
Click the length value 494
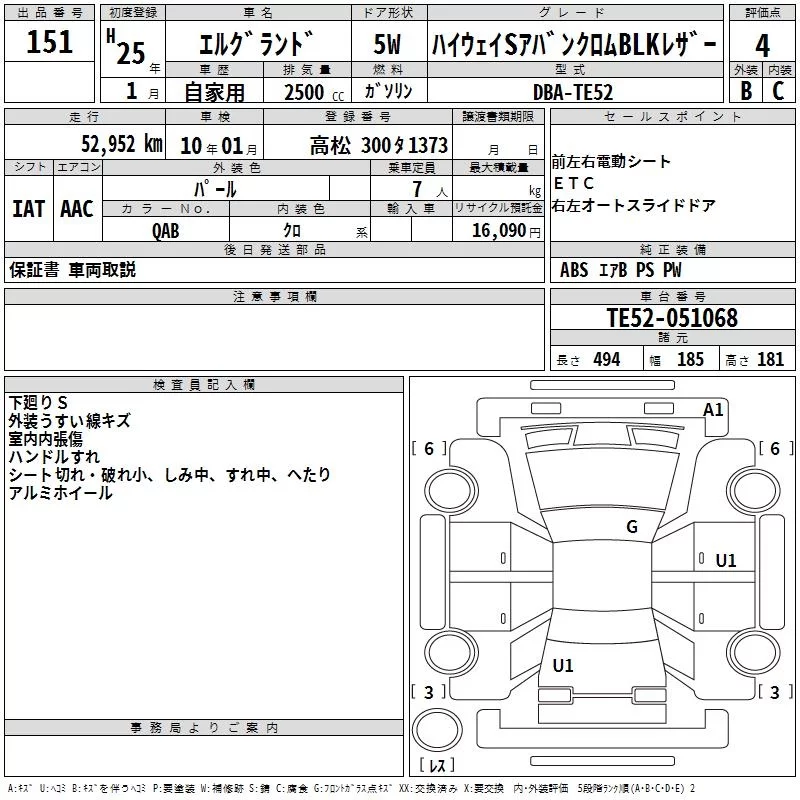(x=607, y=360)
